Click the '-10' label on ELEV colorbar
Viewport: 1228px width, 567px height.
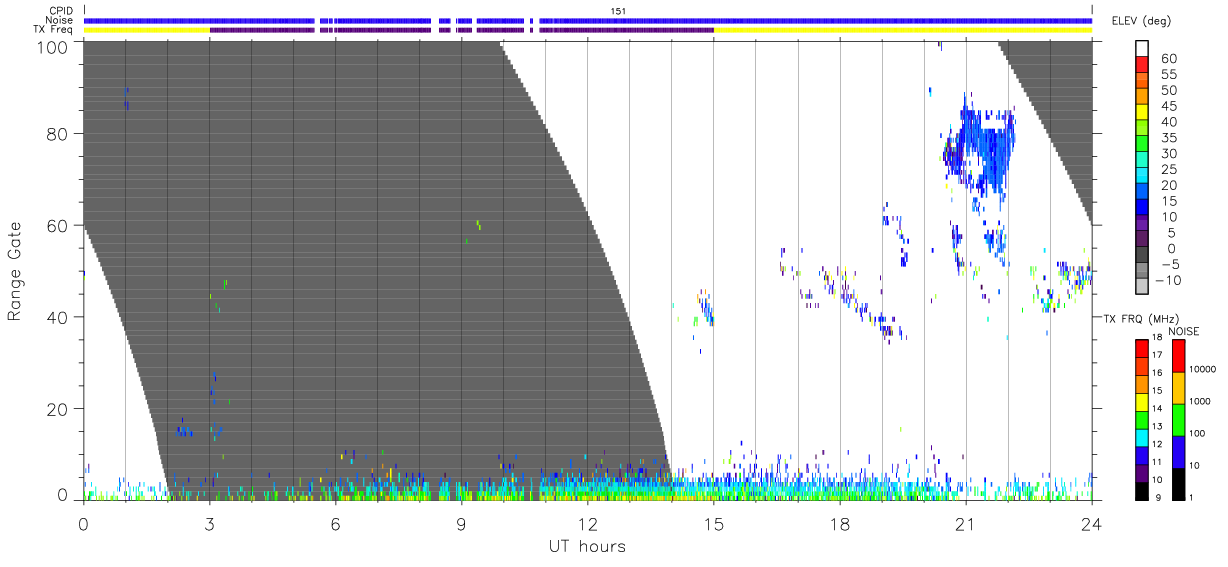click(x=1170, y=281)
